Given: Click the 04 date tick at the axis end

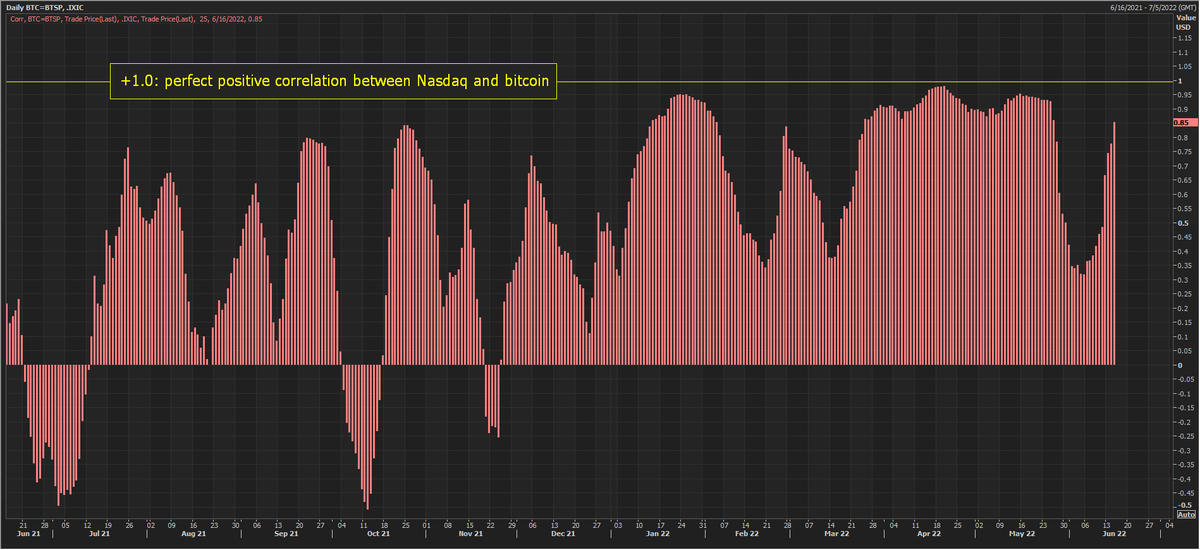Looking at the screenshot, I should click(x=1171, y=524).
